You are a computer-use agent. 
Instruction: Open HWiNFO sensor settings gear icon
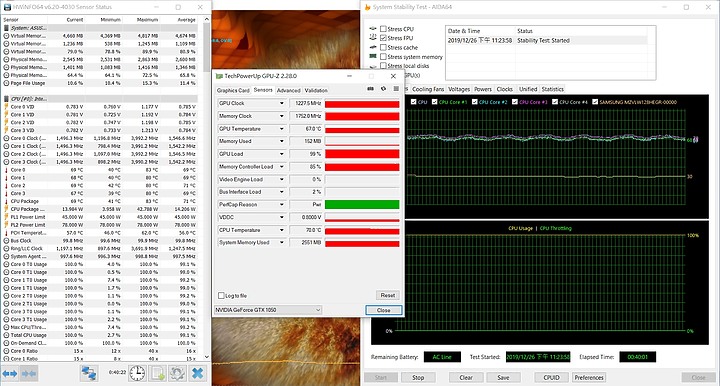pos(177,374)
